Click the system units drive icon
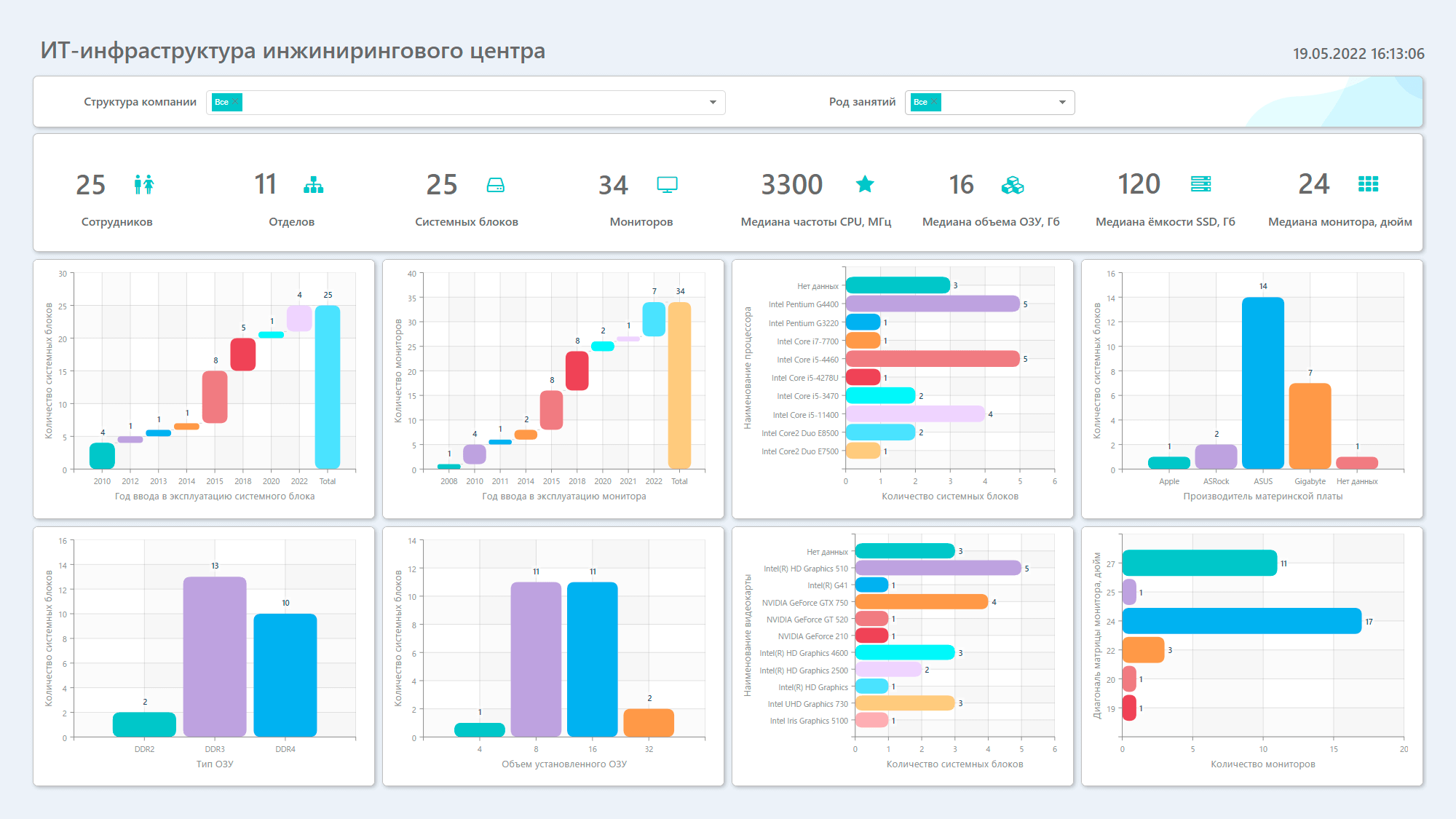Viewport: 1456px width, 819px height. [496, 185]
